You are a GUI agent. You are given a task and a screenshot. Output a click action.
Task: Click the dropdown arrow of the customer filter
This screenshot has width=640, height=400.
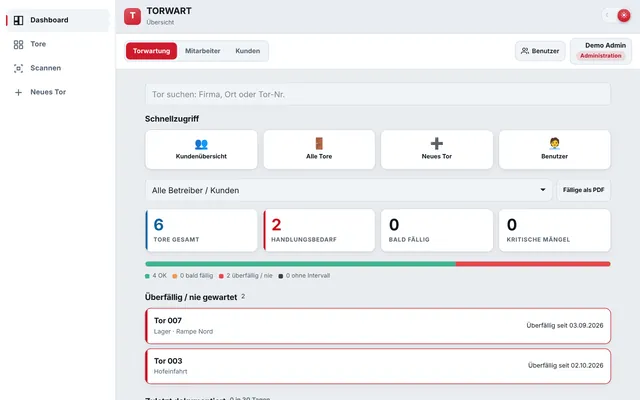coord(543,190)
